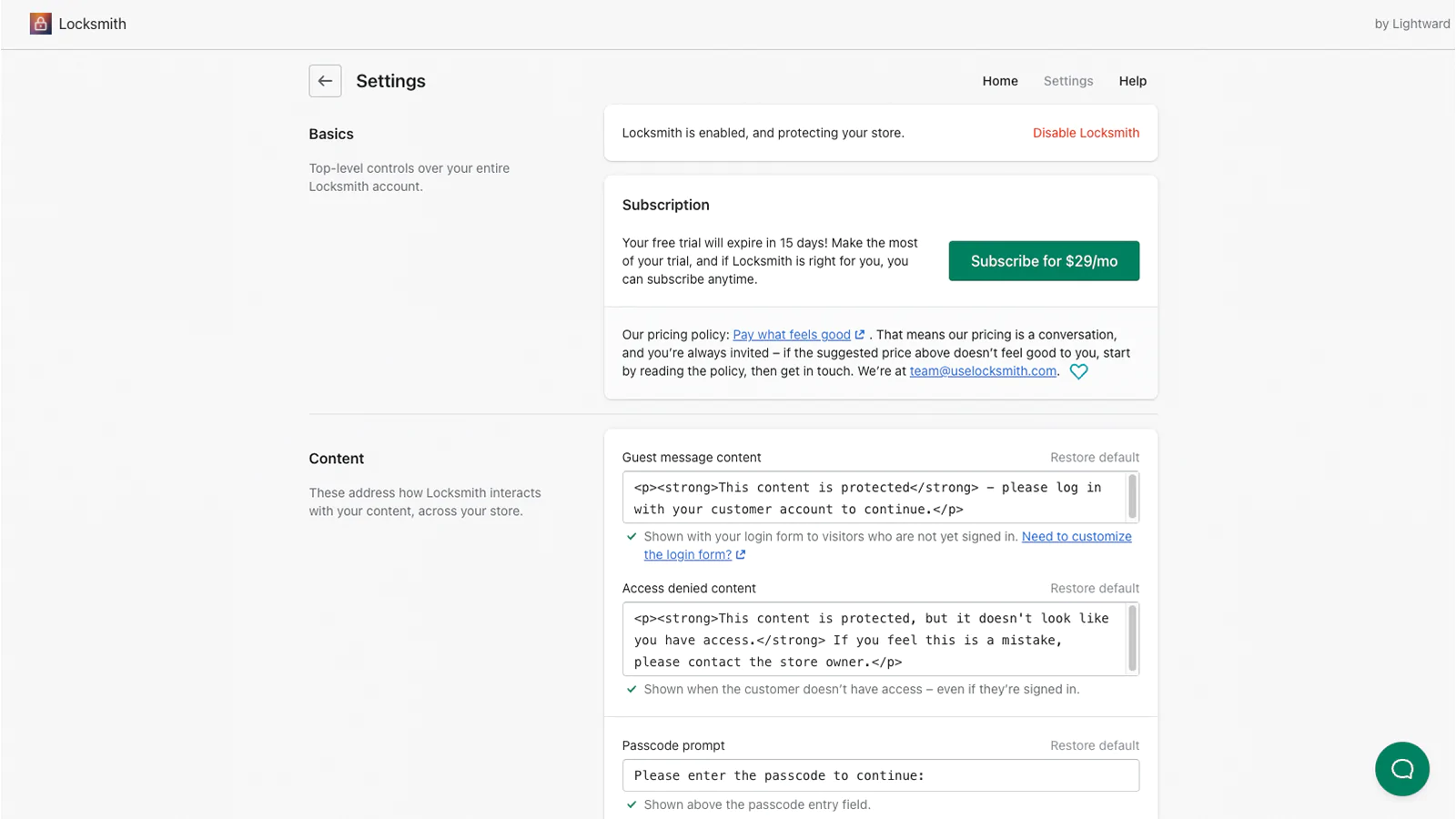Open Need to customize the login form link
Image resolution: width=1456 pixels, height=819 pixels.
1077,537
